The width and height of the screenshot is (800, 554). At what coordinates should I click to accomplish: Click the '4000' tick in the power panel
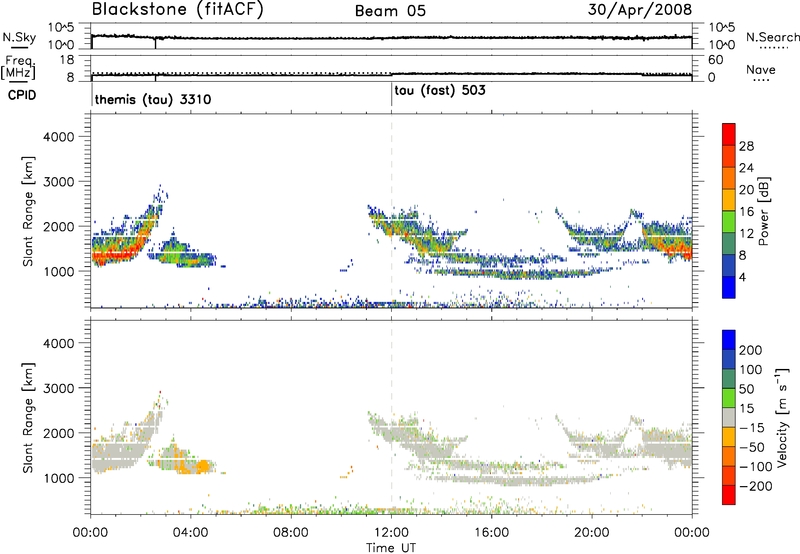pyautogui.click(x=58, y=137)
